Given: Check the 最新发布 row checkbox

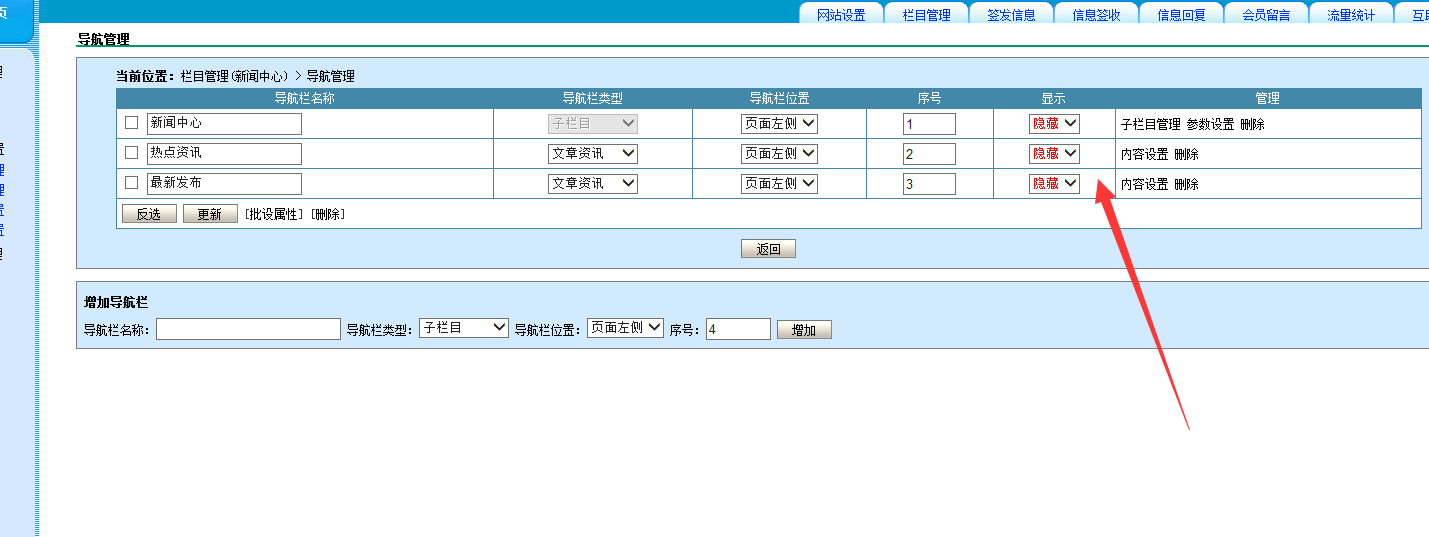Looking at the screenshot, I should 131,183.
